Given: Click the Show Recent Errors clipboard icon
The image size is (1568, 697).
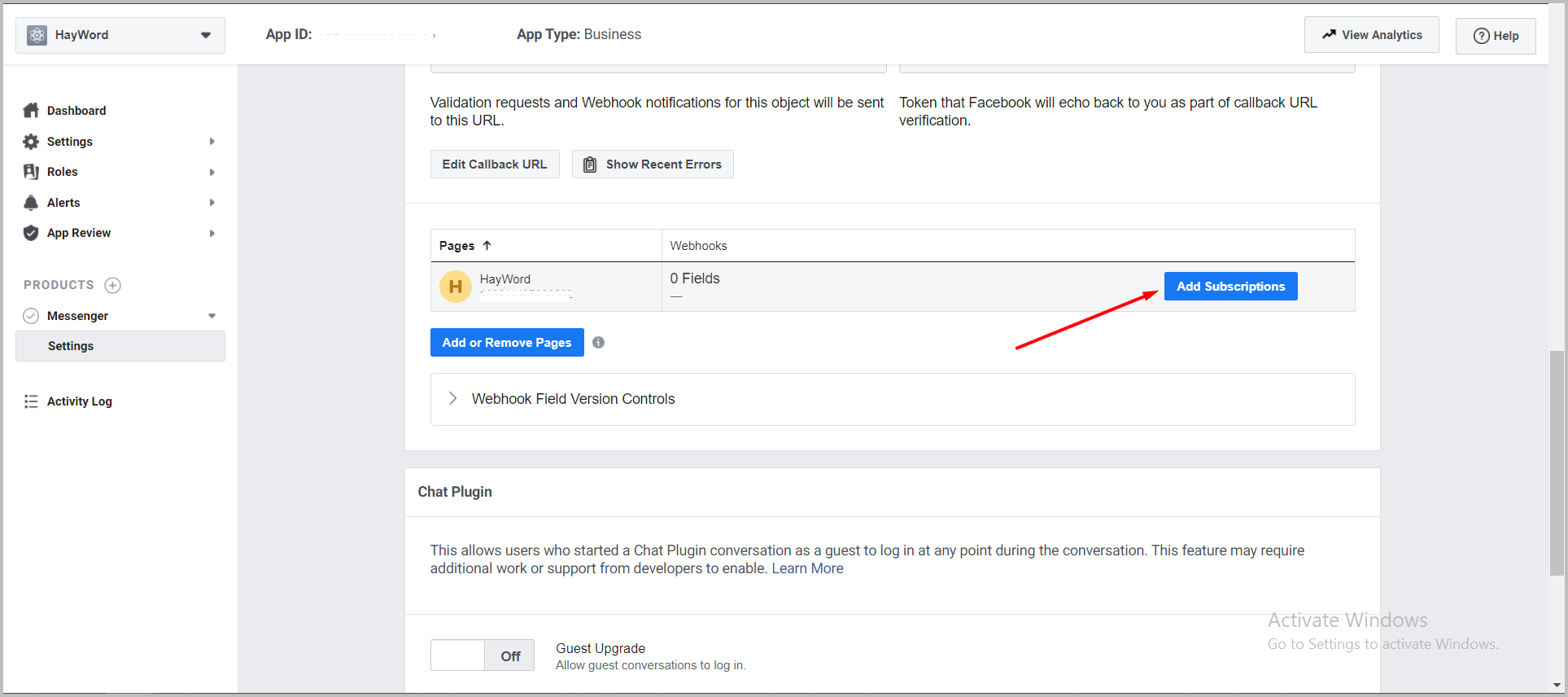Looking at the screenshot, I should pos(590,164).
